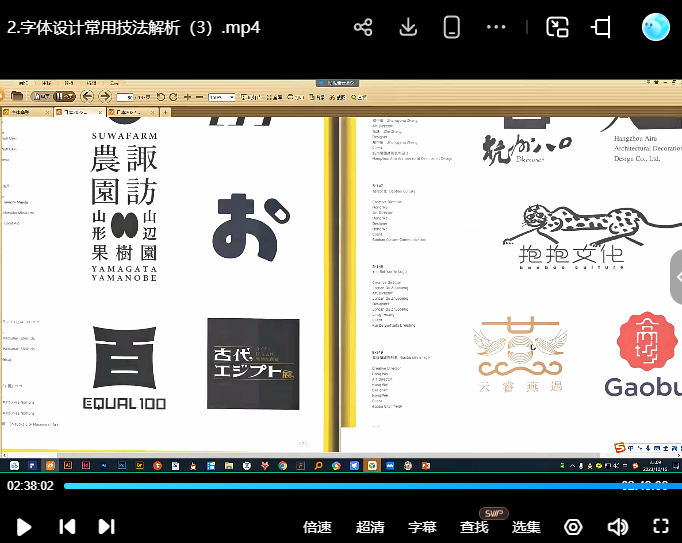
Task: Open the zoom percentage dropdown
Action: pyautogui.click(x=222, y=97)
